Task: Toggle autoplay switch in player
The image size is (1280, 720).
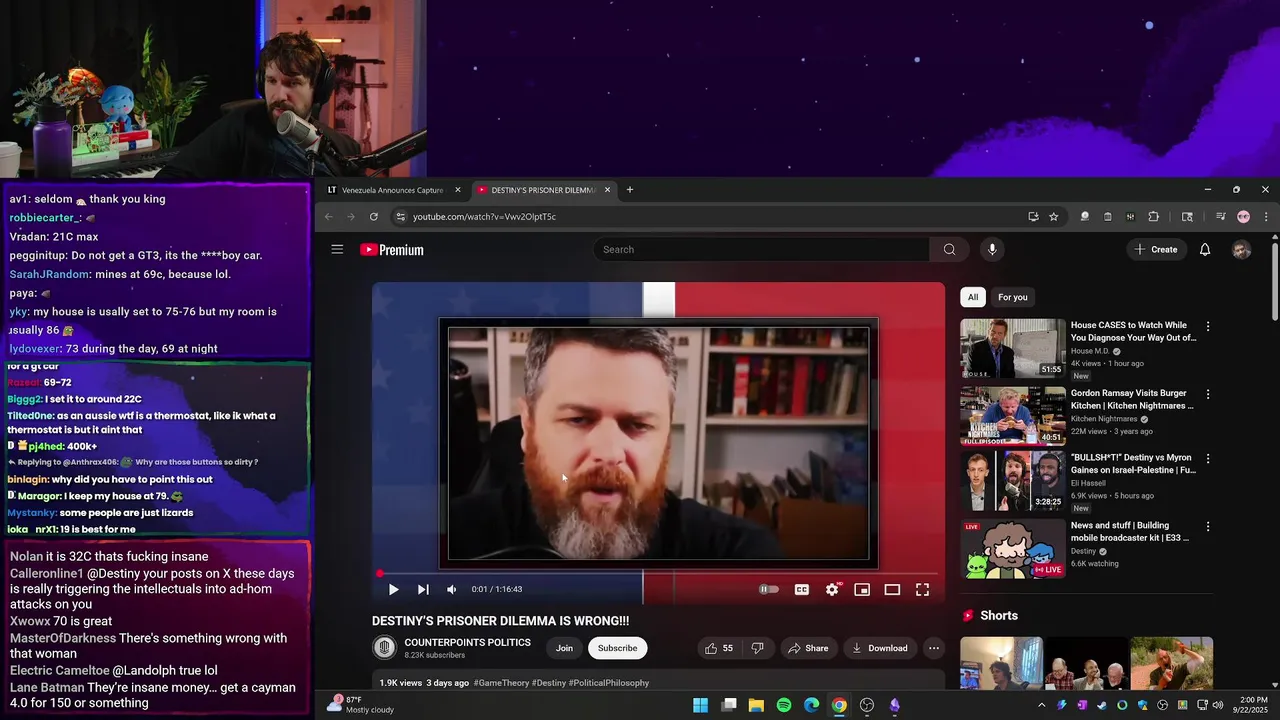Action: click(x=768, y=590)
